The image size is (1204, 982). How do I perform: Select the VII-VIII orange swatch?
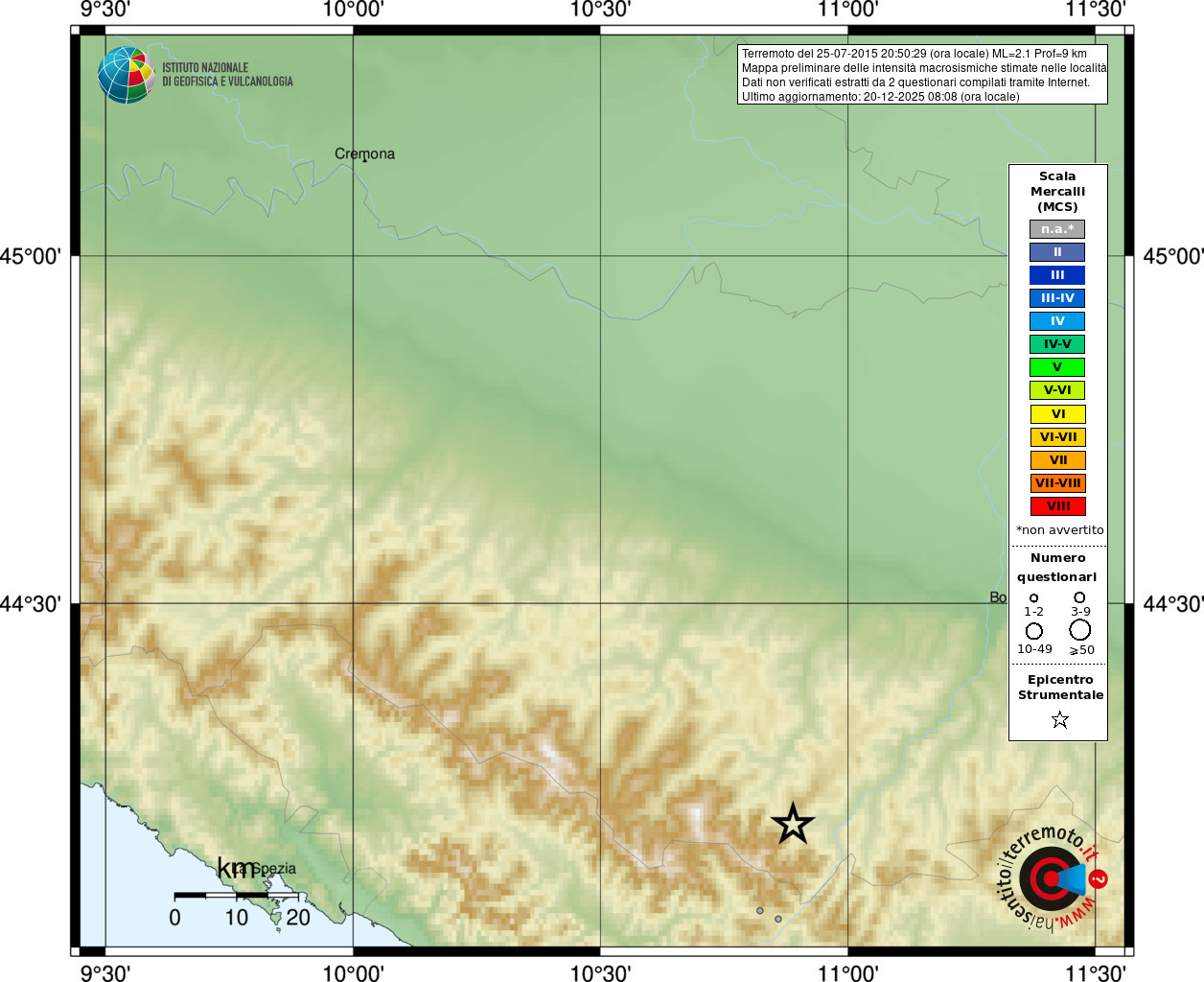click(1057, 483)
